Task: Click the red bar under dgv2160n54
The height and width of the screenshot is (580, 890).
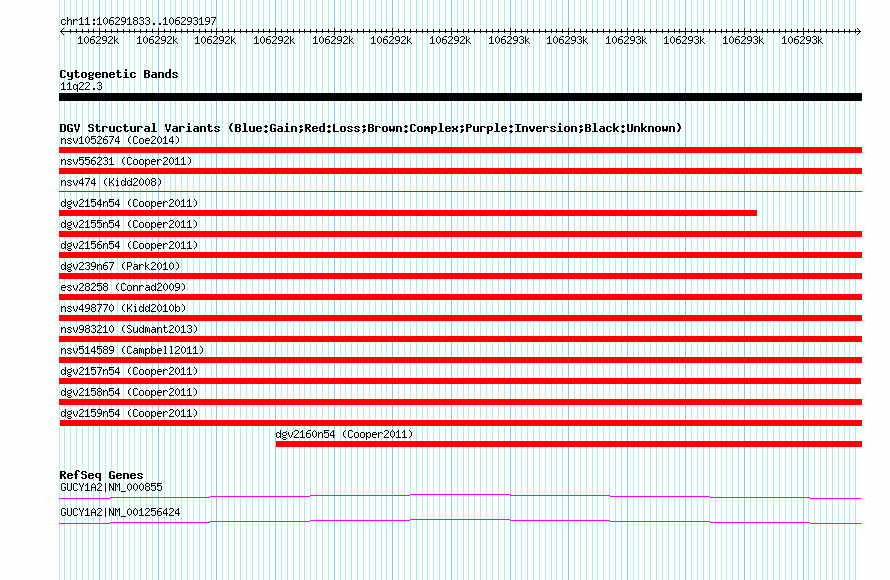Action: click(x=569, y=444)
